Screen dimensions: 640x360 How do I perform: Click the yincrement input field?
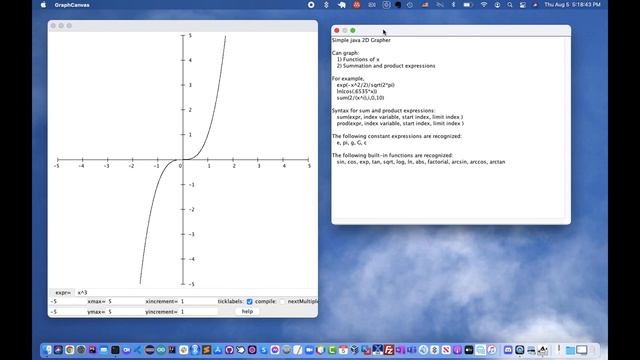click(x=198, y=312)
